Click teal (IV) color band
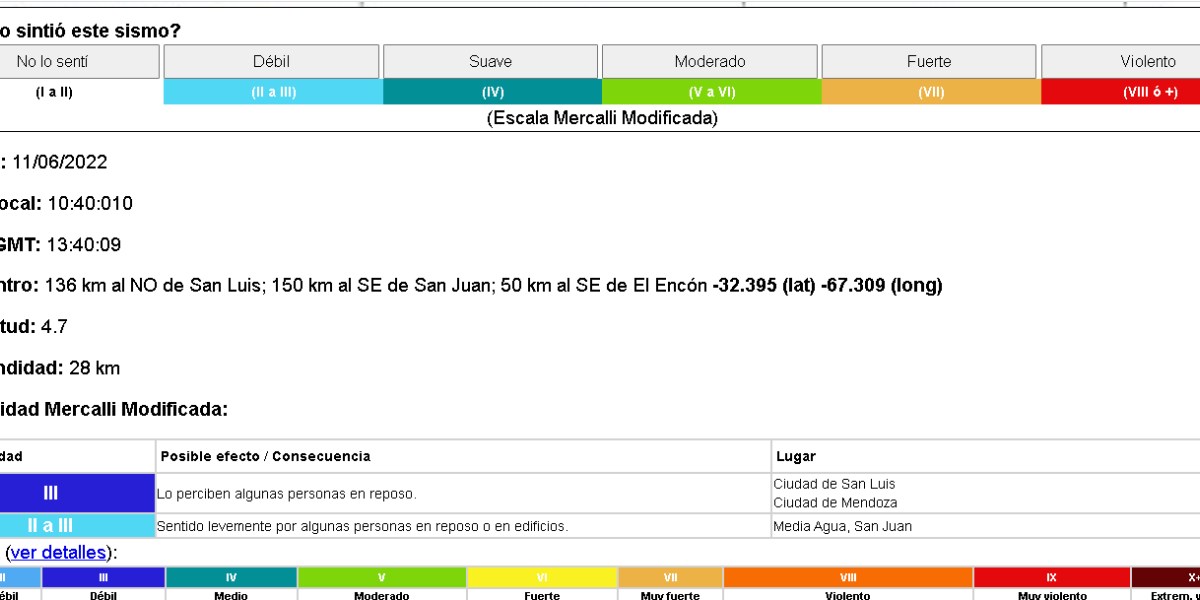 click(x=492, y=92)
